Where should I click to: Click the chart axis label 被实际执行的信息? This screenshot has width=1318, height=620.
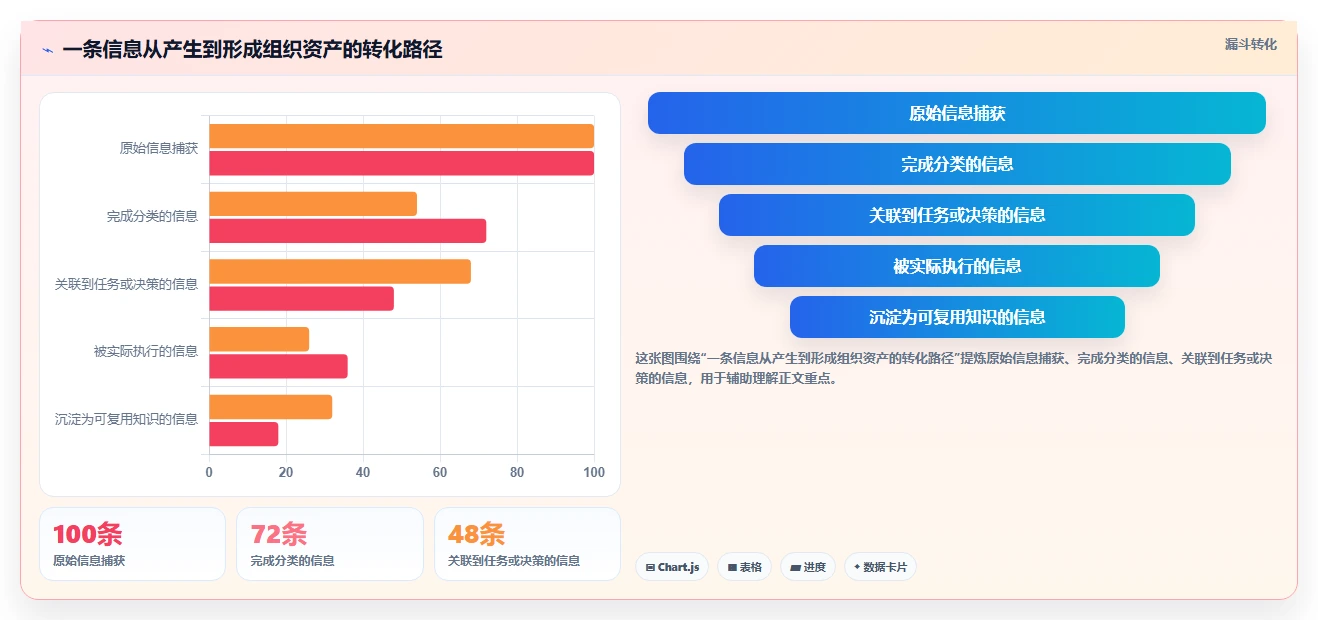tap(146, 351)
